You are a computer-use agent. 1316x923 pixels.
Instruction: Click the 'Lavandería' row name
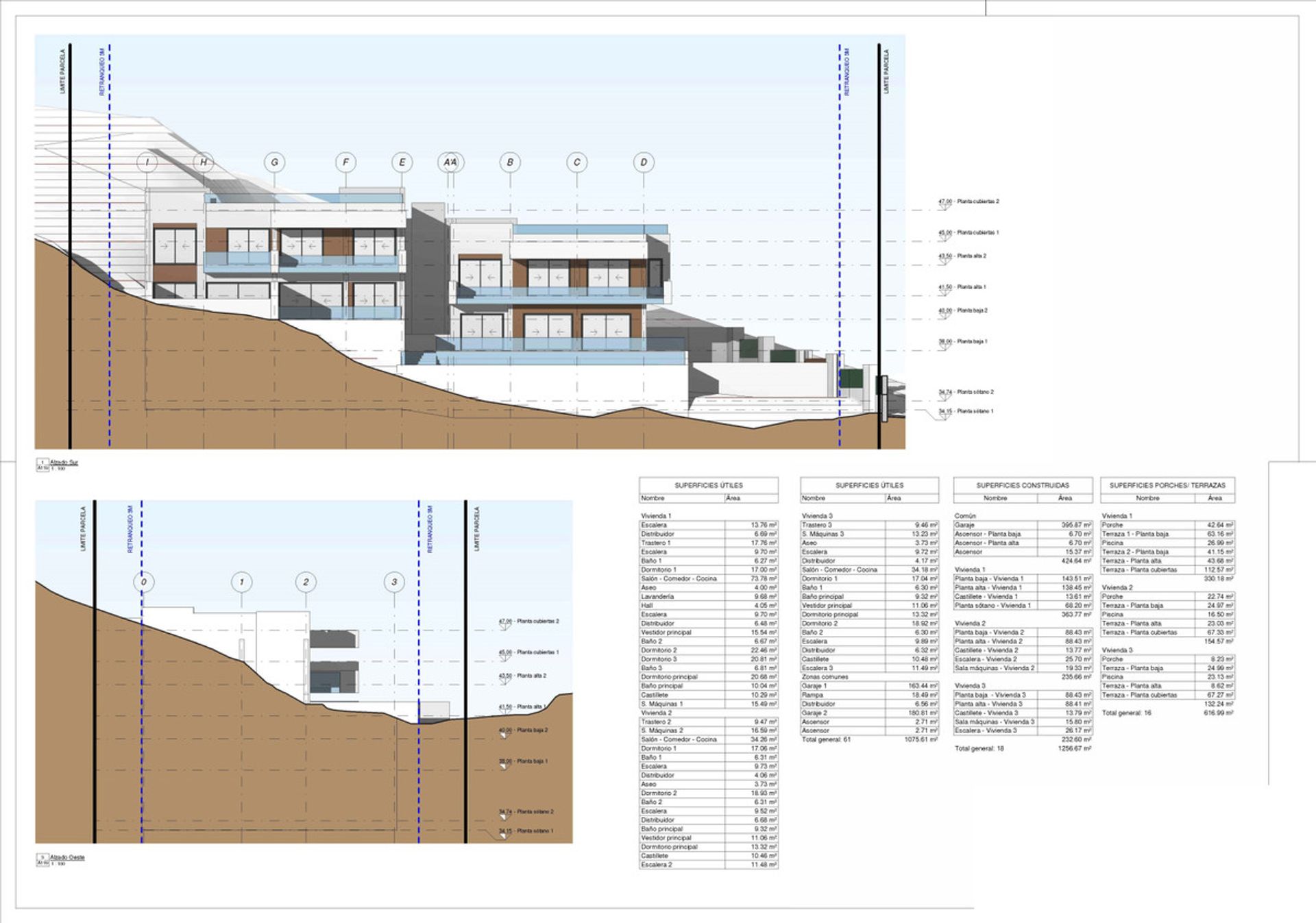pyautogui.click(x=657, y=597)
